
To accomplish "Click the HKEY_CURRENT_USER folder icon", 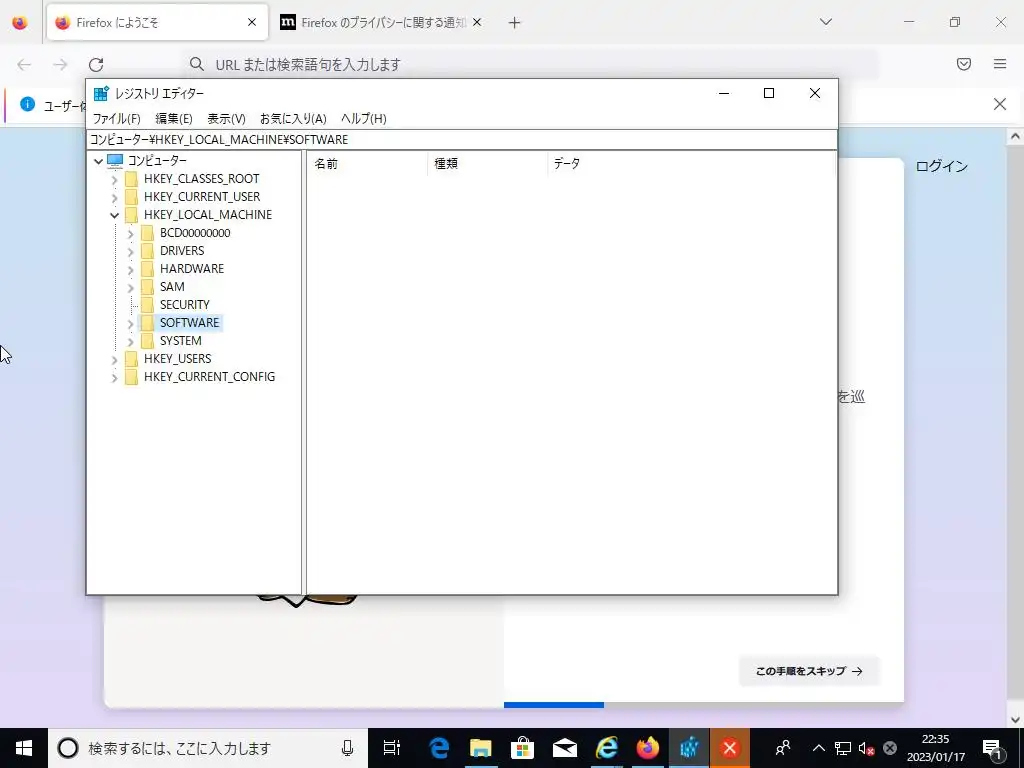I will [x=131, y=197].
